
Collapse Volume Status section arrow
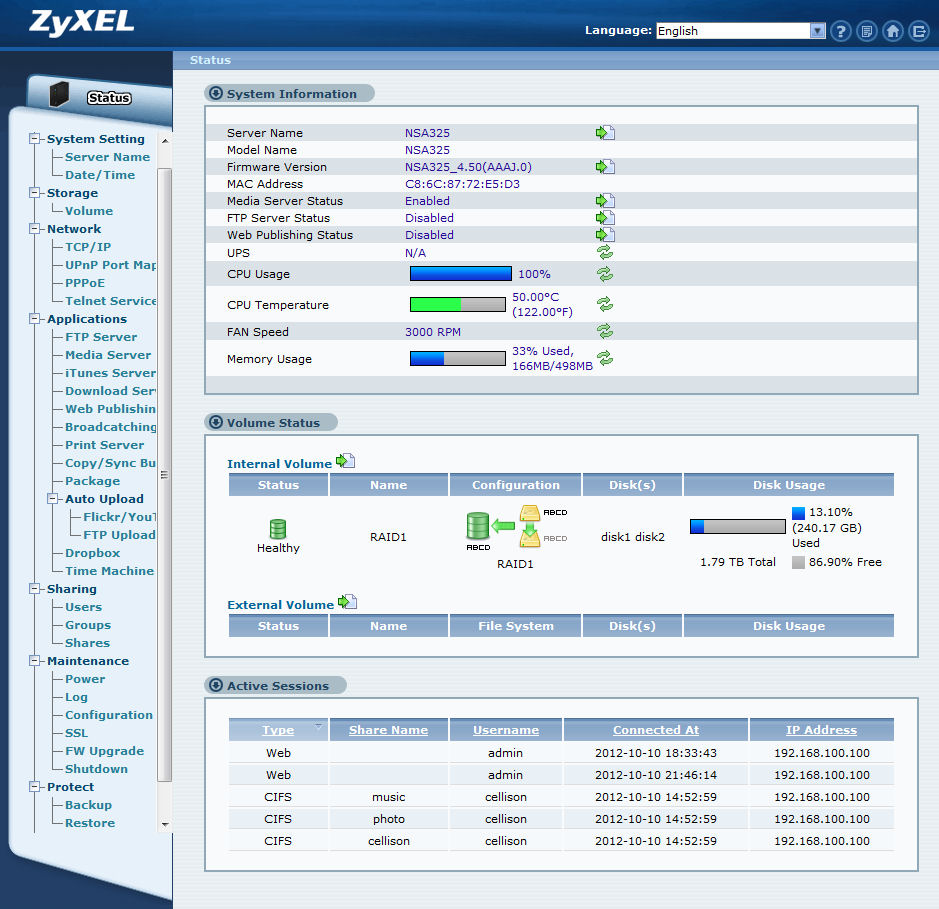point(216,422)
